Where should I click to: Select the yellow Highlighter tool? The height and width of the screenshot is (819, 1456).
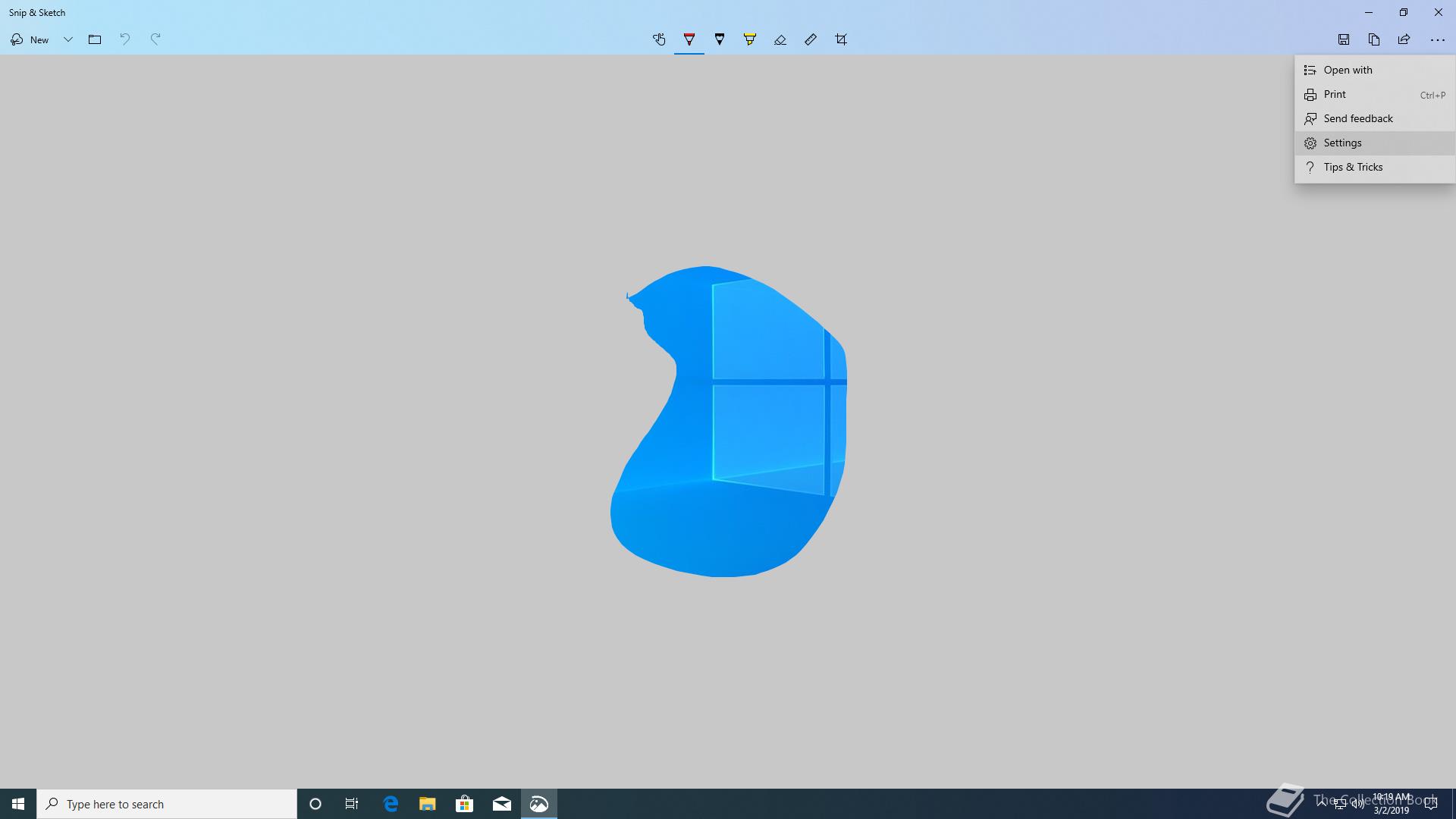pyautogui.click(x=750, y=39)
